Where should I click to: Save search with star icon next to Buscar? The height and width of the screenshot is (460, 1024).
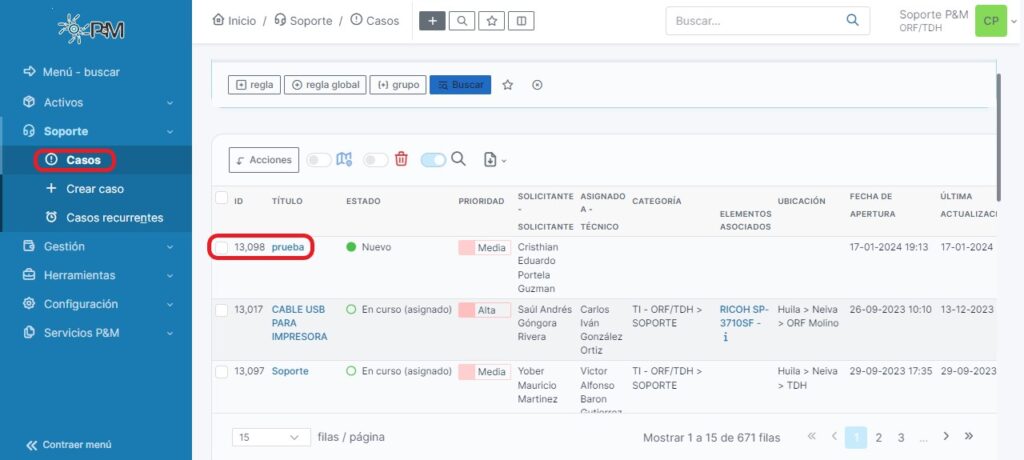(508, 85)
